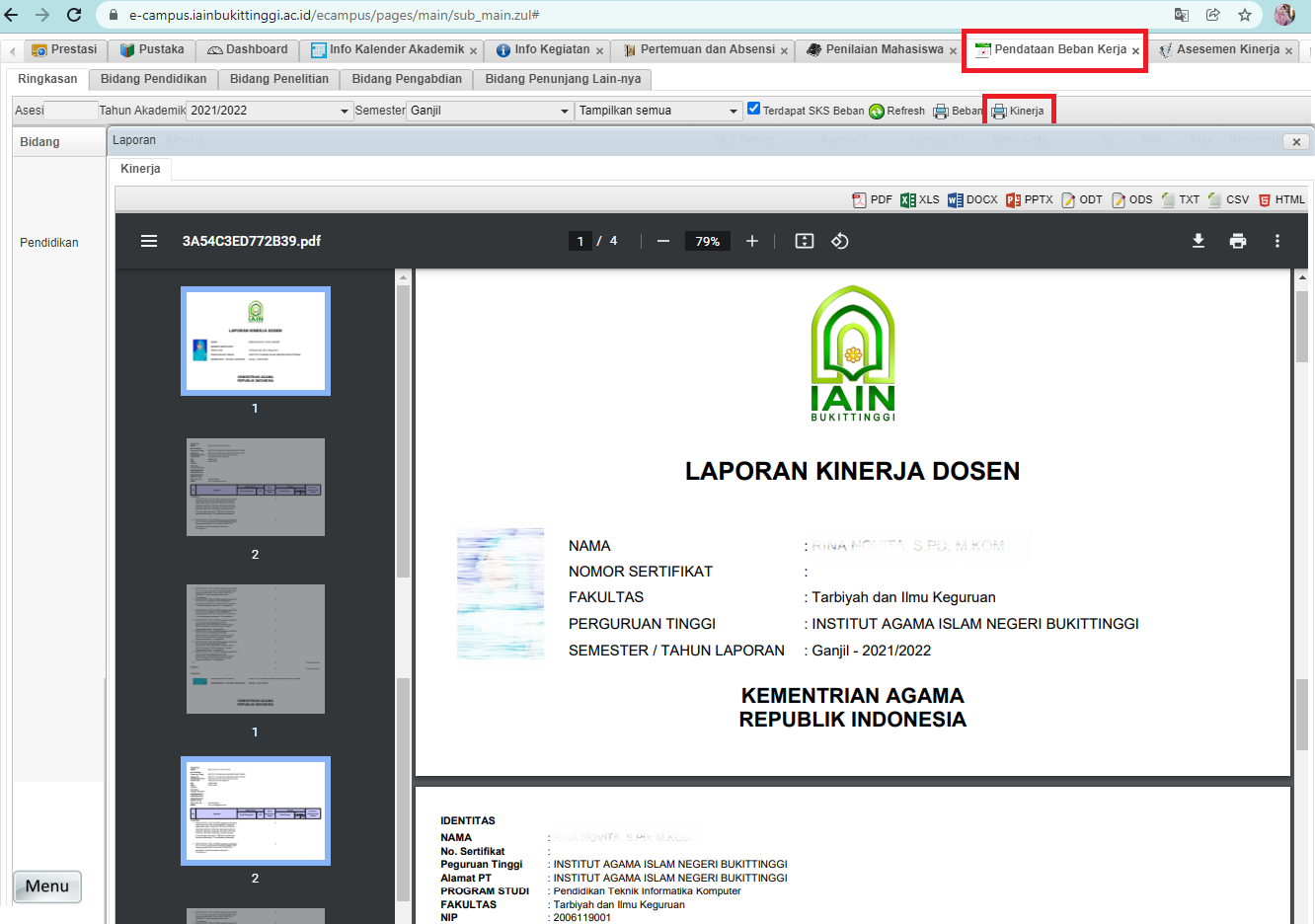Click fit to page icon

(x=804, y=241)
